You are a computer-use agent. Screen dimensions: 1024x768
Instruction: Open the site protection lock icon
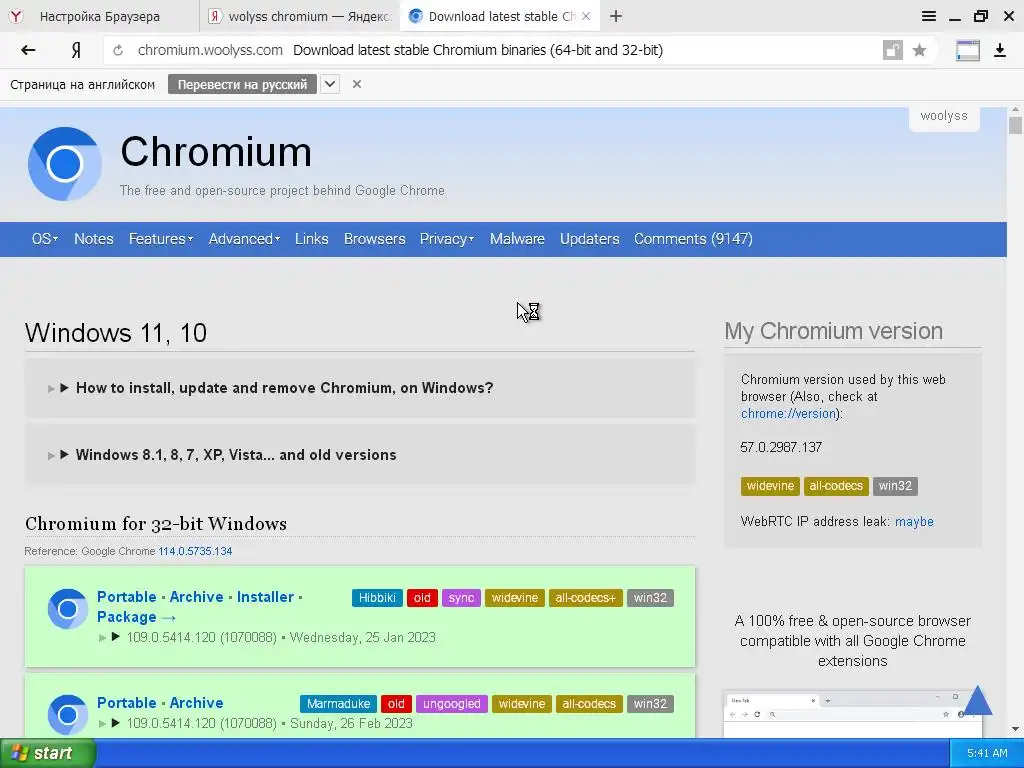[x=892, y=50]
